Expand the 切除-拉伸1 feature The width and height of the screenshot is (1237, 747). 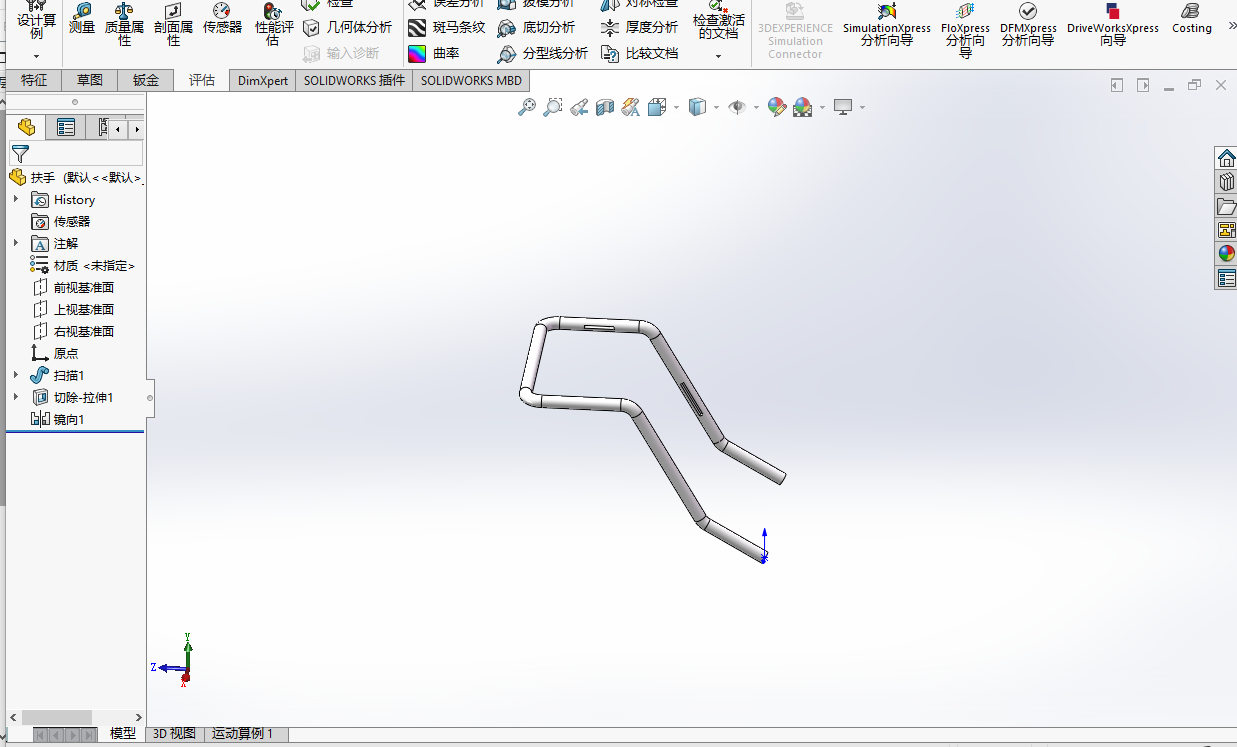[x=16, y=397]
